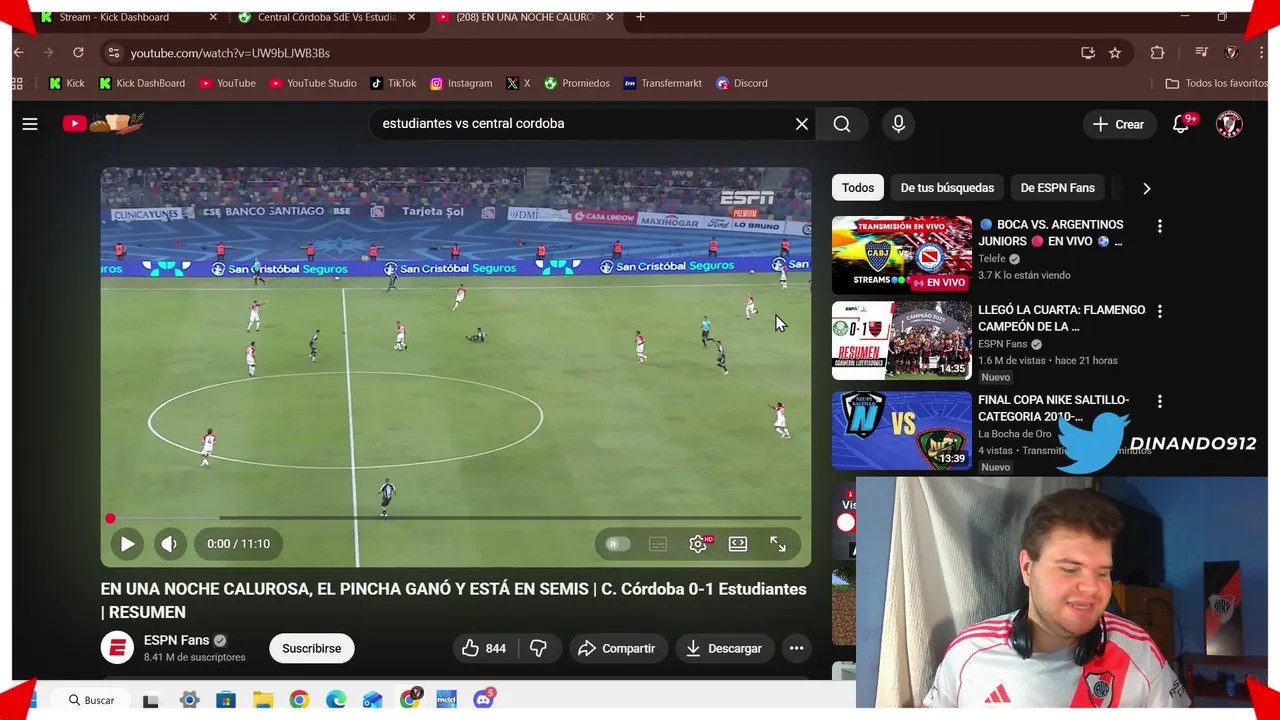
Task: Select the Todos filter chip
Action: [857, 188]
